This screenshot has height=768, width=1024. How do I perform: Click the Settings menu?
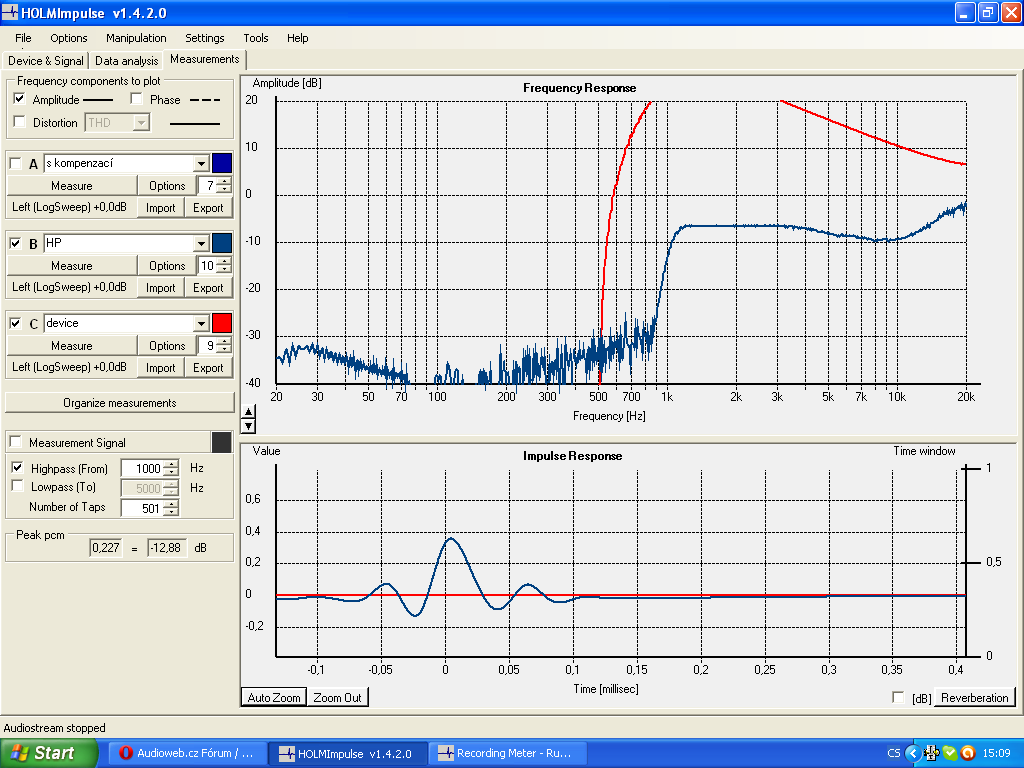[204, 38]
